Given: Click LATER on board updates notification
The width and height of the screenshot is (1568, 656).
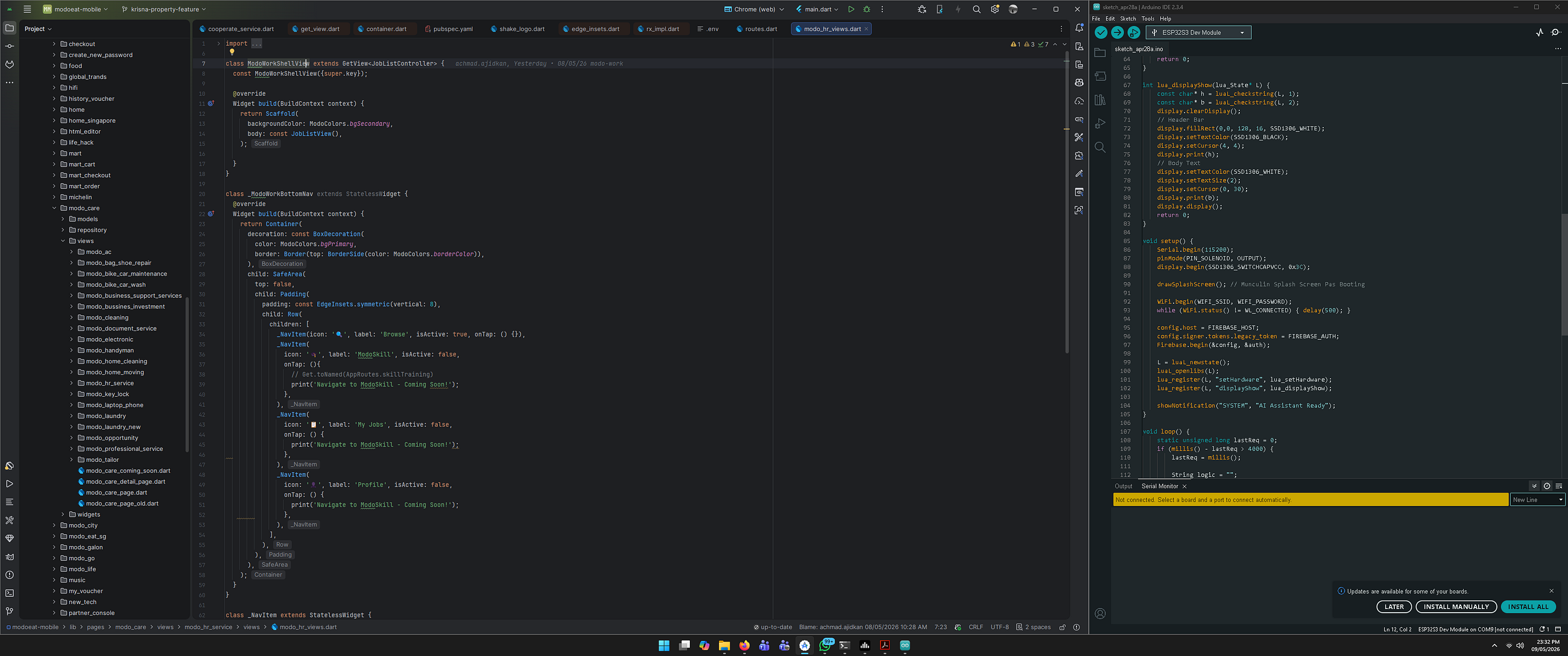Looking at the screenshot, I should point(1394,607).
